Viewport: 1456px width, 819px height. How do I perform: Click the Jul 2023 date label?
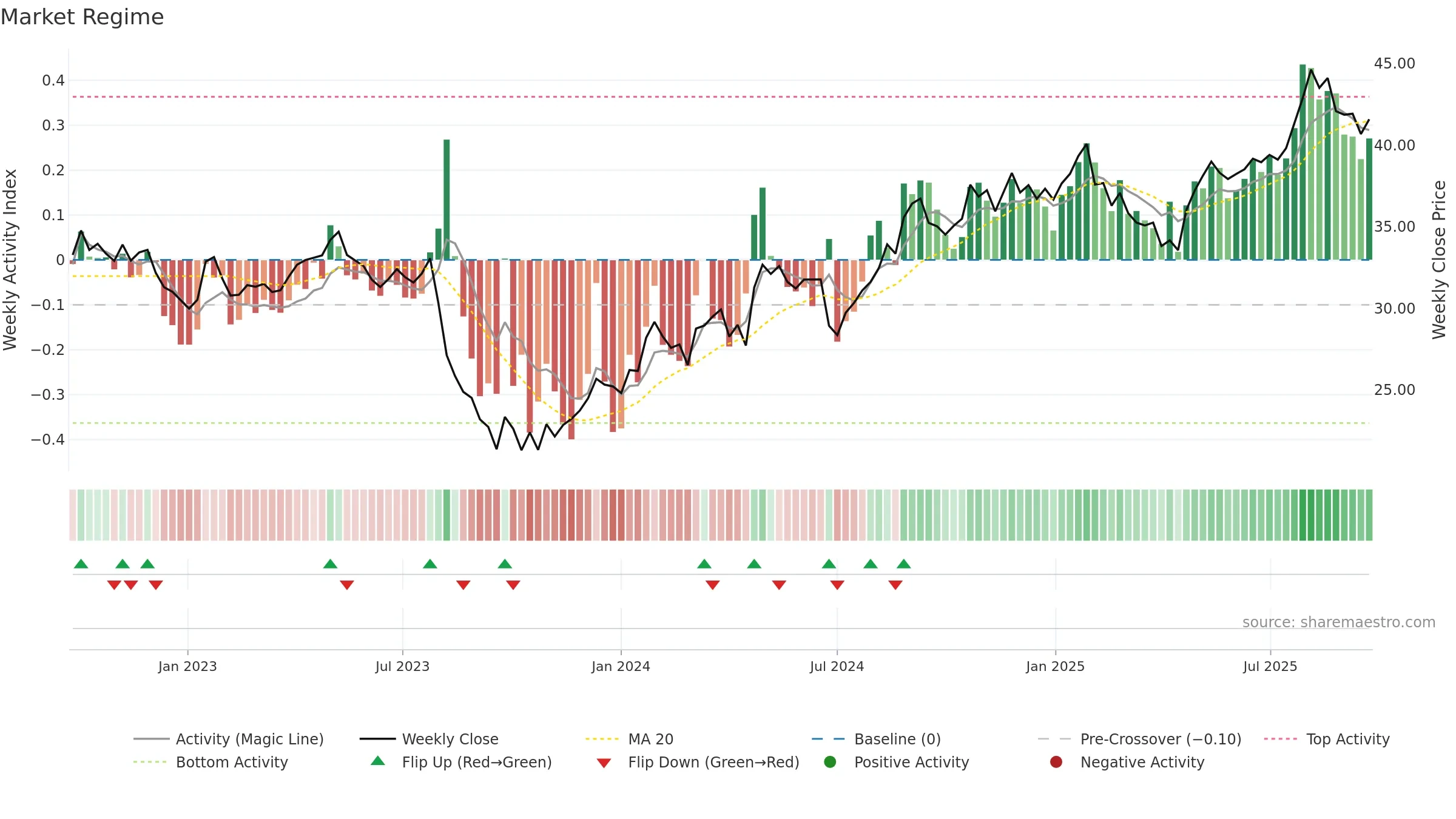click(402, 666)
